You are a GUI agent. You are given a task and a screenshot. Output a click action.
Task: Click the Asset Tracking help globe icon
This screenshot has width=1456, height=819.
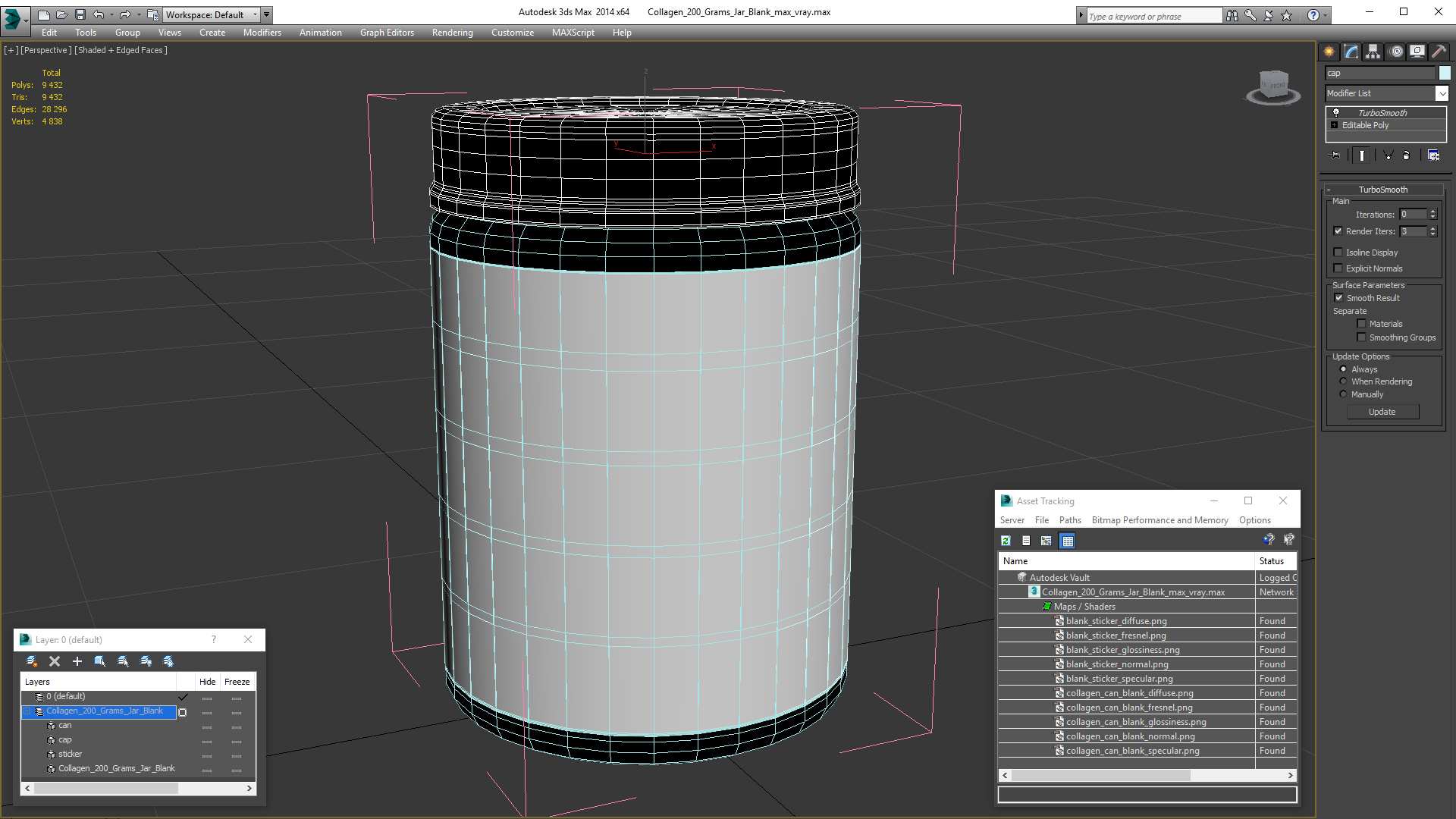click(1268, 539)
